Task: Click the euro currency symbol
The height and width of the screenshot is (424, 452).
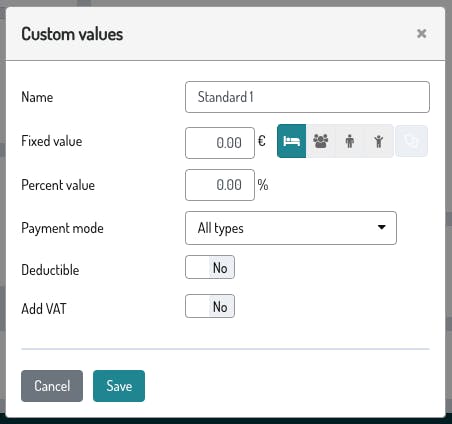Action: point(262,141)
